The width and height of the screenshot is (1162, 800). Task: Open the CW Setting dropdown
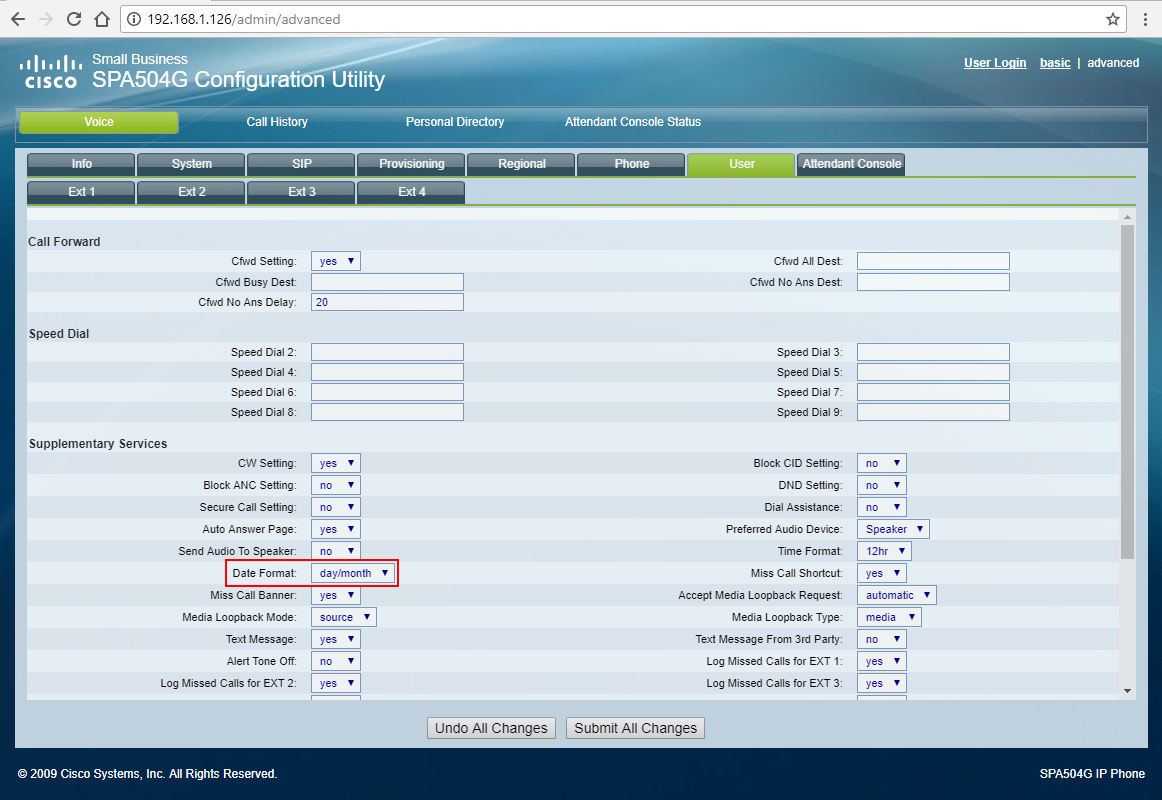click(336, 463)
